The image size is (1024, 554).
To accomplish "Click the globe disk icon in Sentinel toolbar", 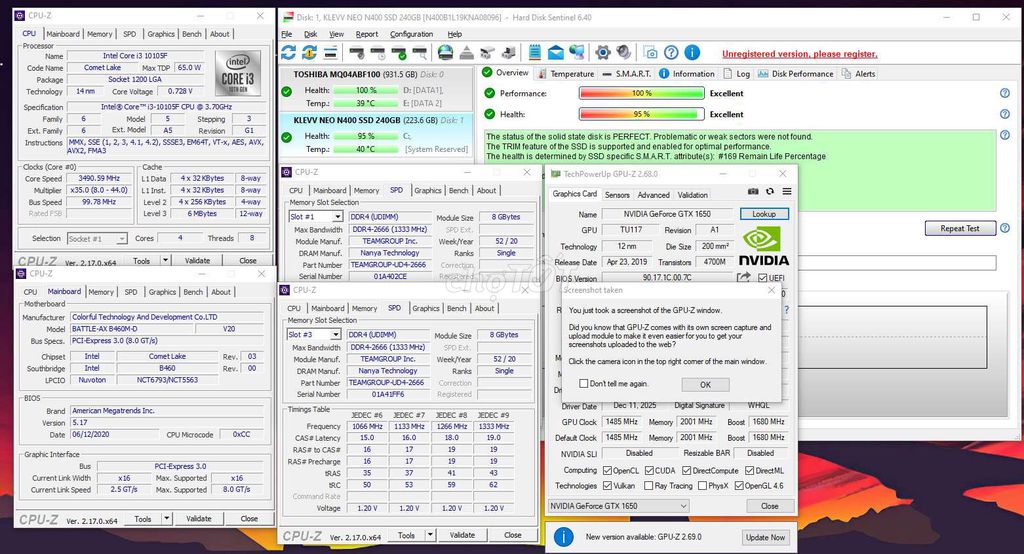I will 445,52.
